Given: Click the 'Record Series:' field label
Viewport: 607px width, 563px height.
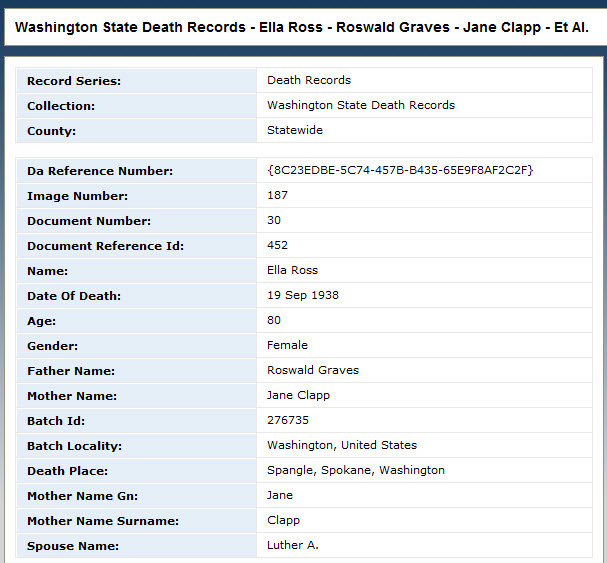Looking at the screenshot, I should point(74,80).
